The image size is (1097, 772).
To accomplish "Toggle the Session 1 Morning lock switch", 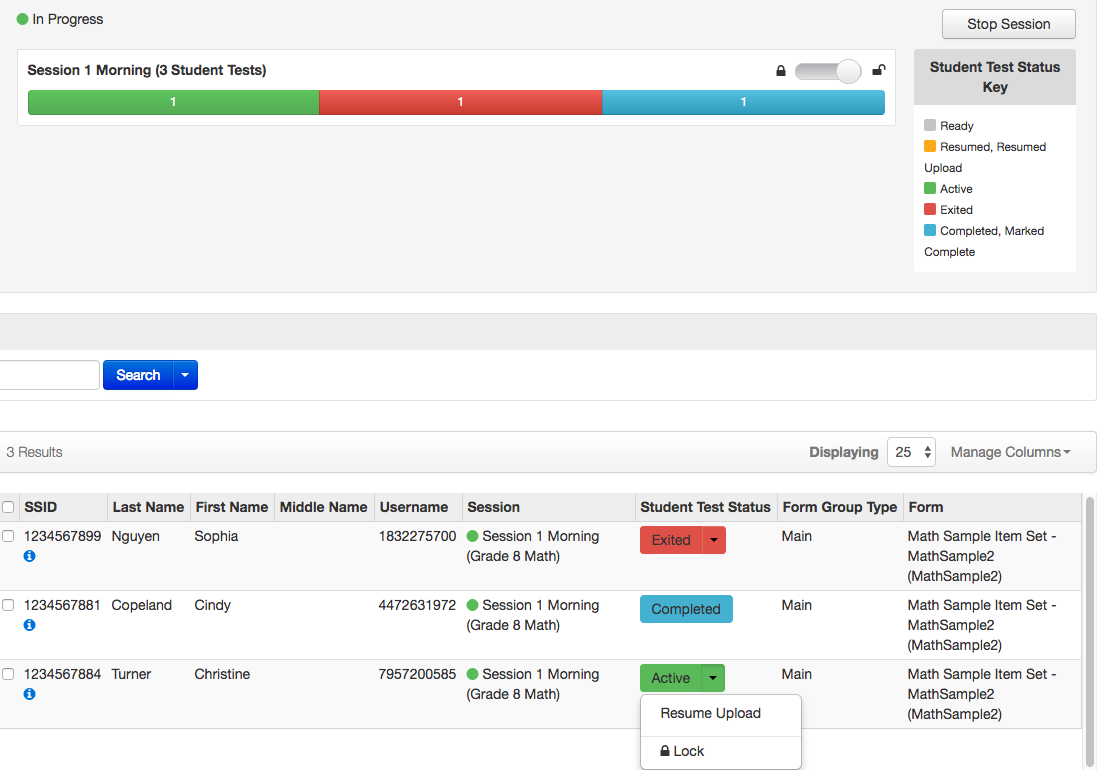I will pyautogui.click(x=828, y=72).
